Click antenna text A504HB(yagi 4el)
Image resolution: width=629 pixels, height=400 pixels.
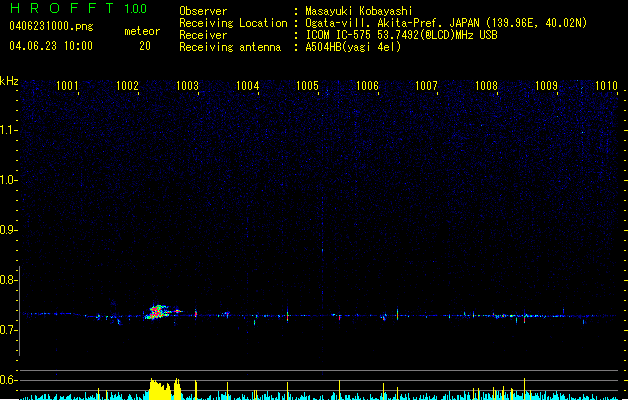click(x=353, y=47)
